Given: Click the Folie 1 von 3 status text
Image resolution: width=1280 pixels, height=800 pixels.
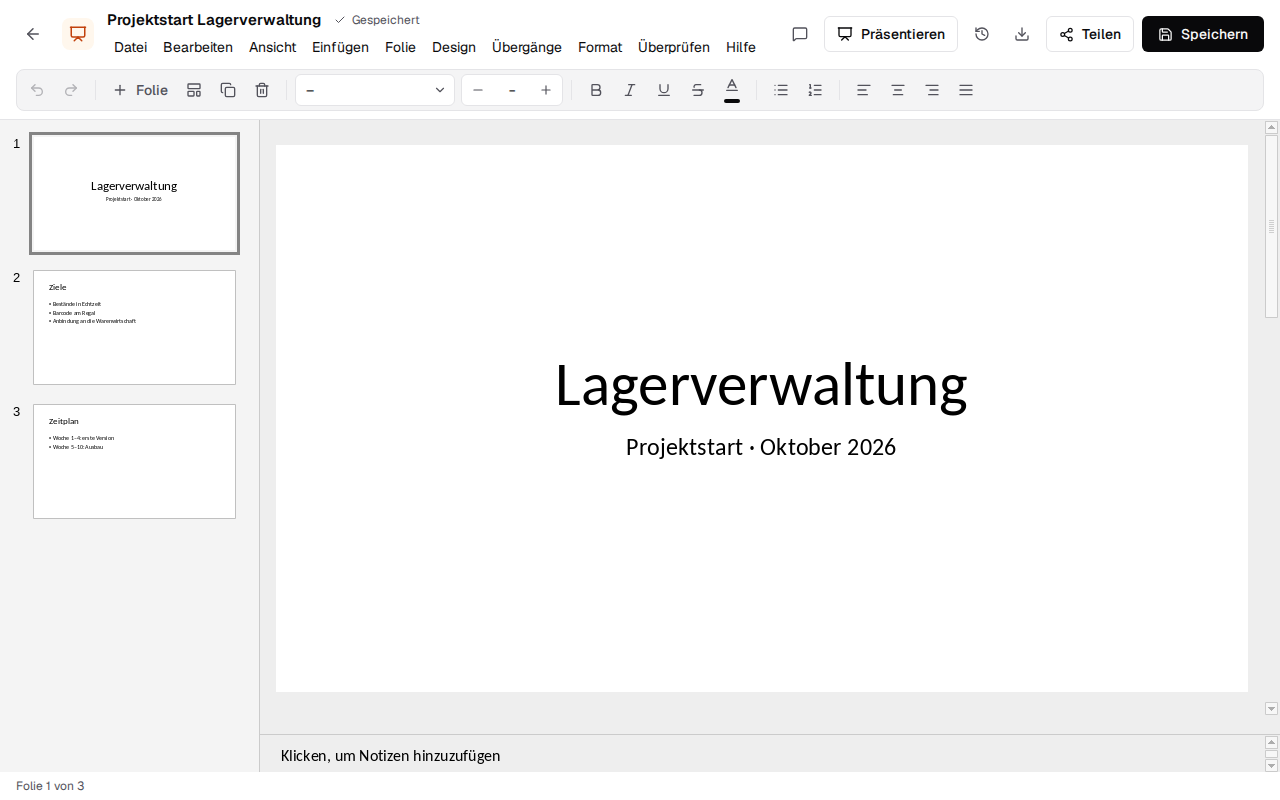Looking at the screenshot, I should pyautogui.click(x=50, y=786).
